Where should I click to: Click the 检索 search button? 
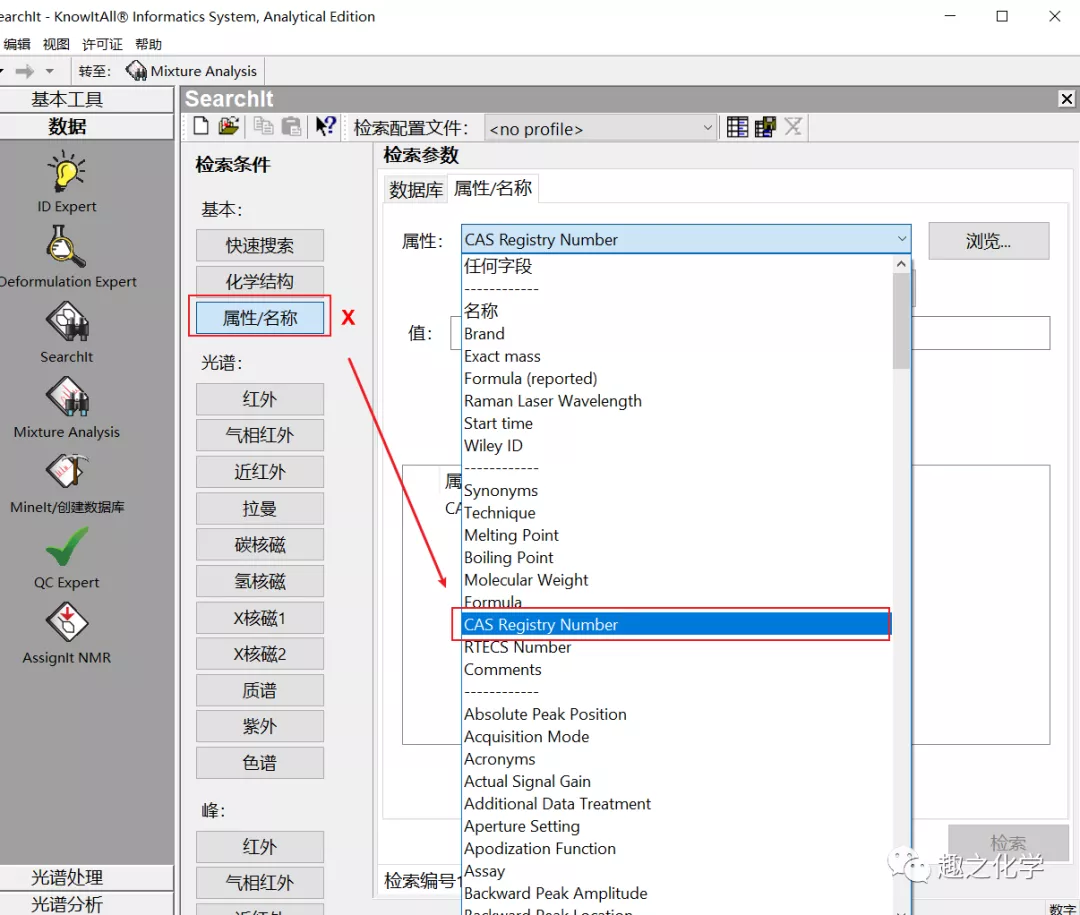tap(1008, 842)
